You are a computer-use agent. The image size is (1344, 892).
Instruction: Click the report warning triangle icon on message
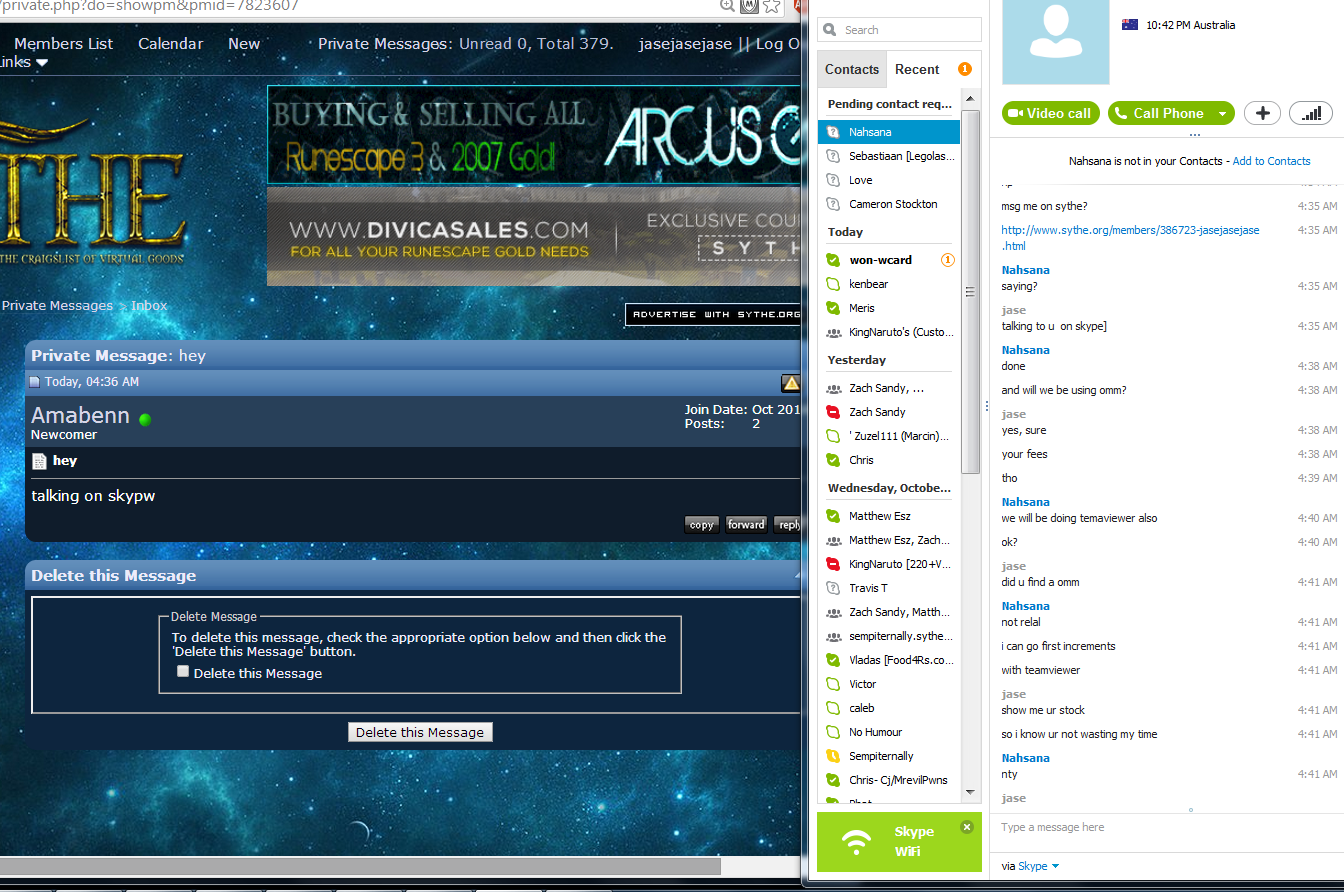pyautogui.click(x=791, y=382)
